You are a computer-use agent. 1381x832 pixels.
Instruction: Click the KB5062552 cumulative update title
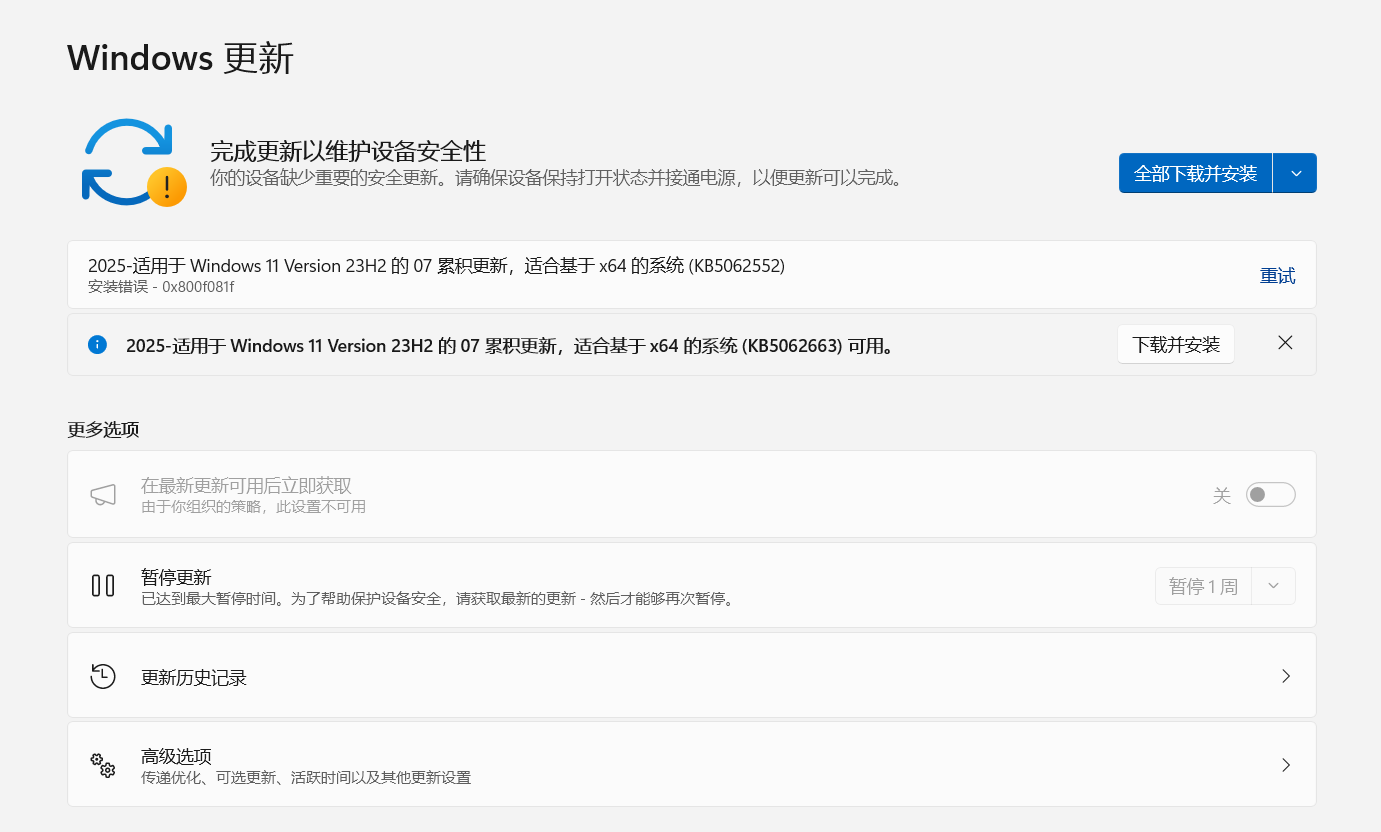(x=436, y=266)
